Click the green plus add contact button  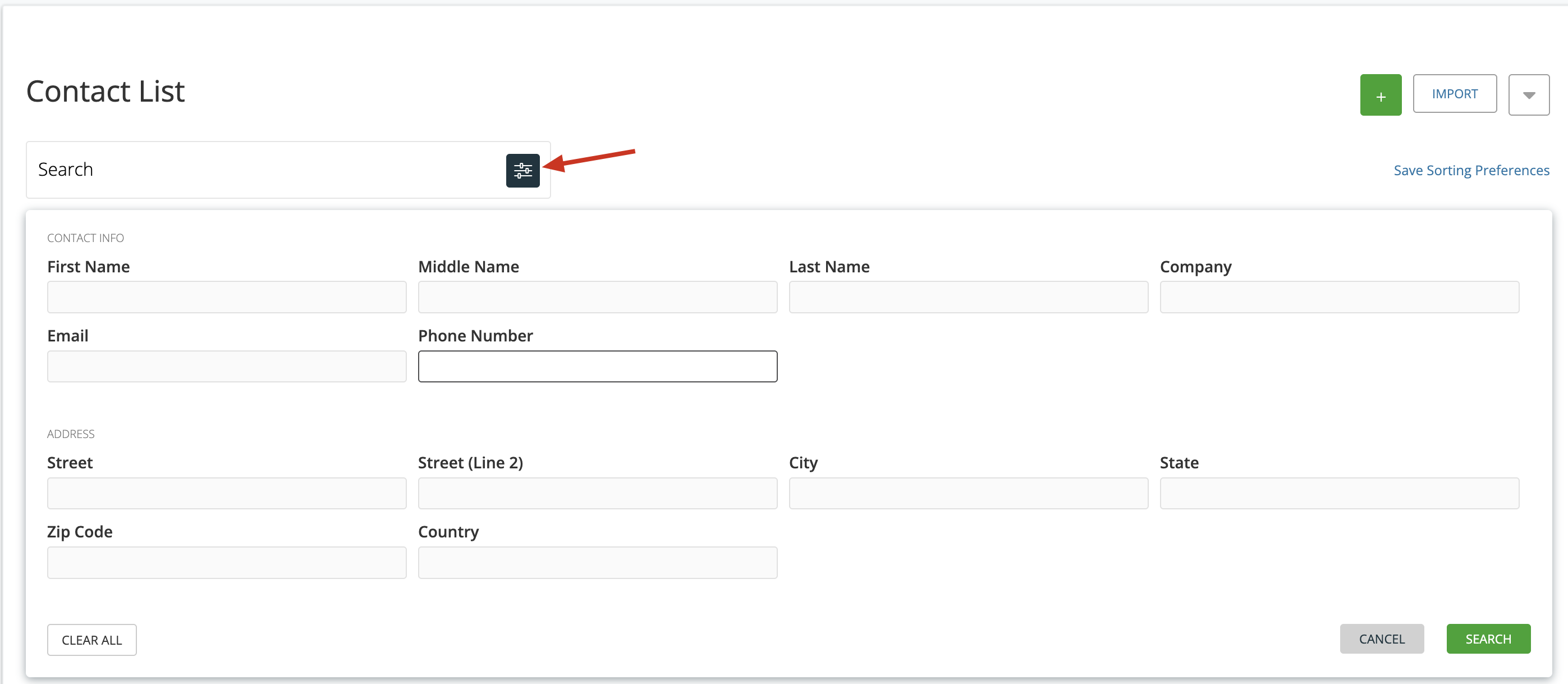pyautogui.click(x=1381, y=95)
